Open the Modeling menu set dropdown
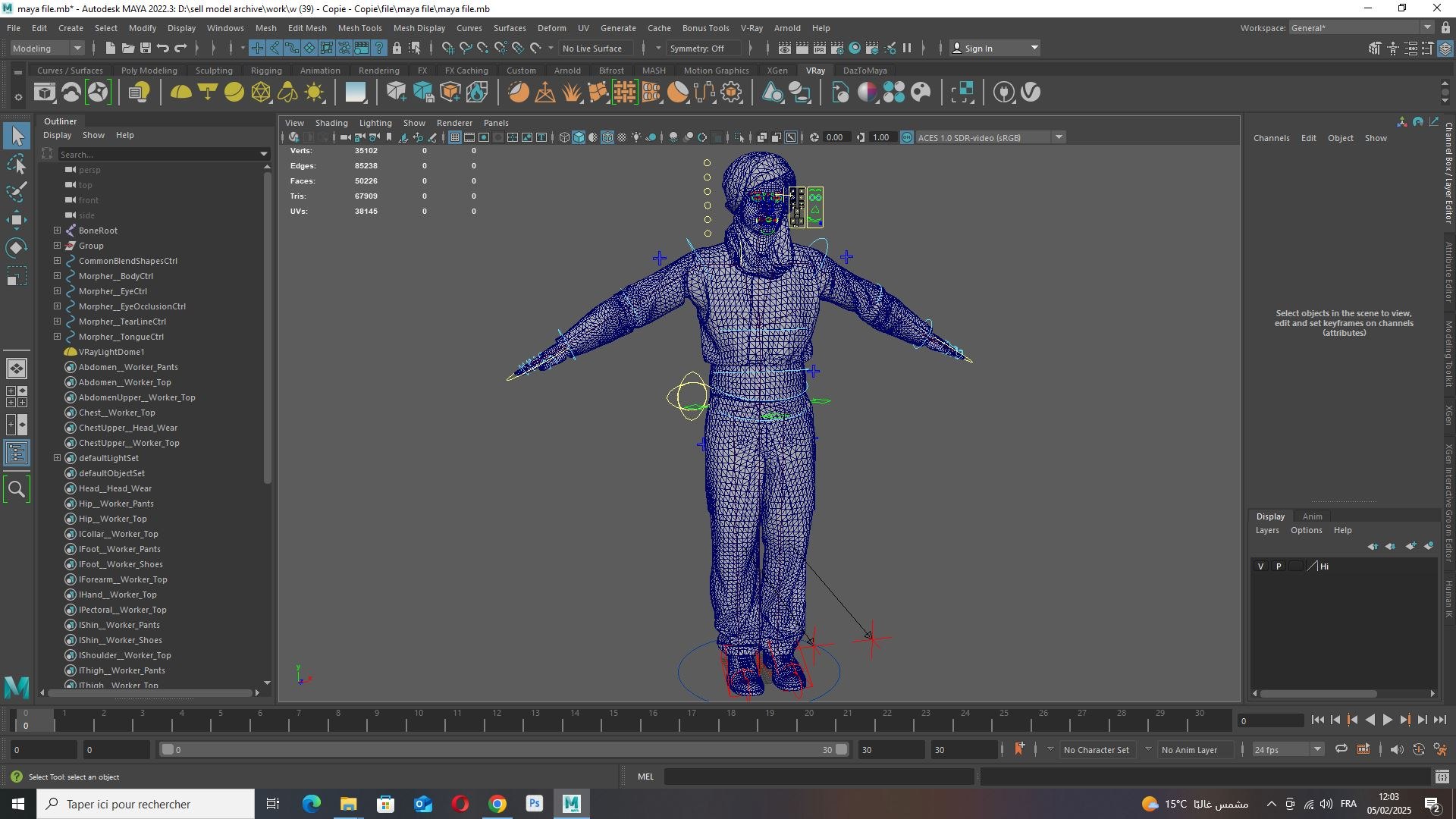Screen dimensions: 1456x819 (47, 48)
